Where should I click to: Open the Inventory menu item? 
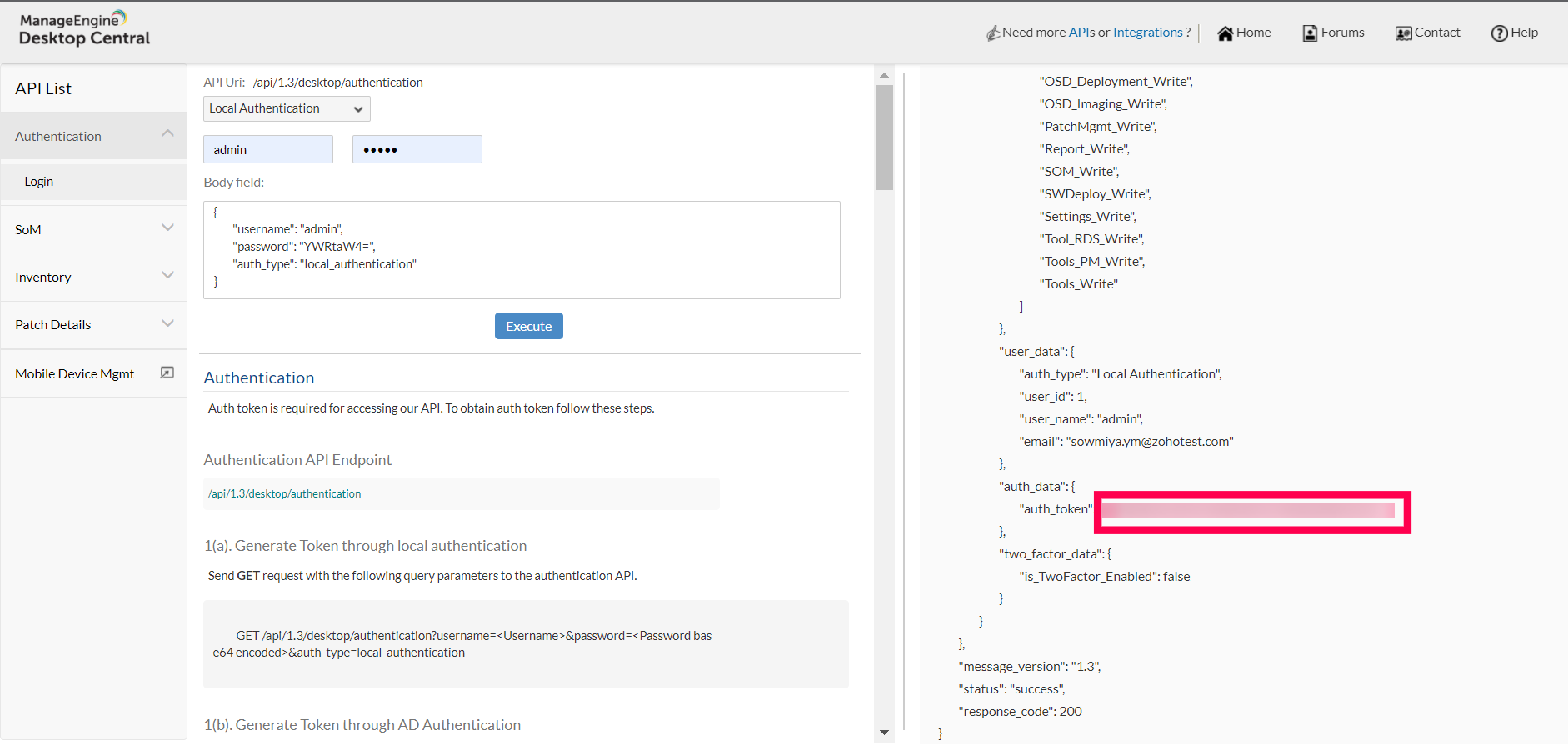point(93,277)
